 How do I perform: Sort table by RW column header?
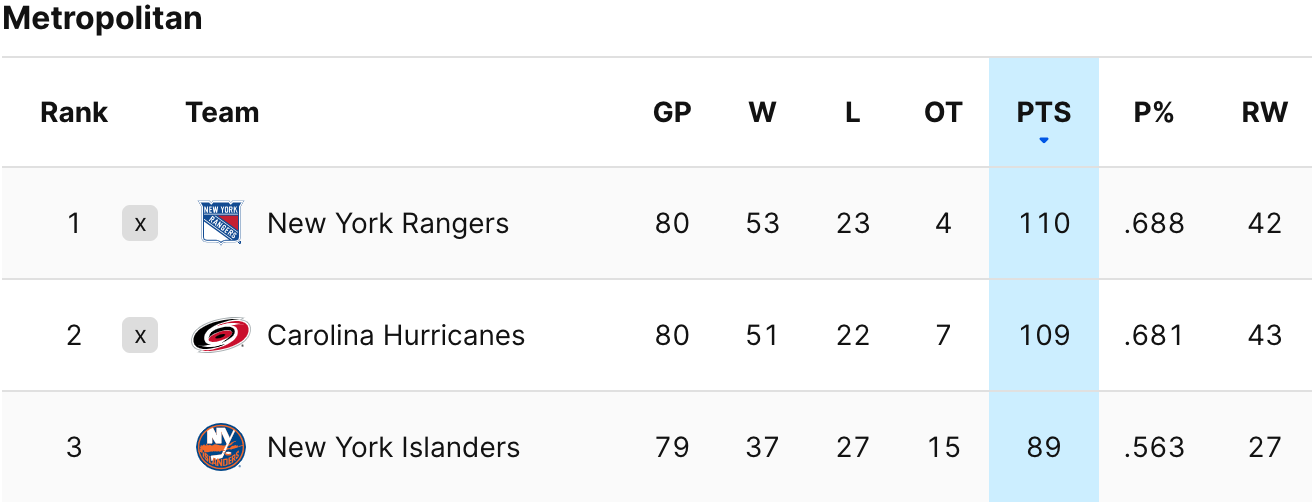click(1264, 112)
